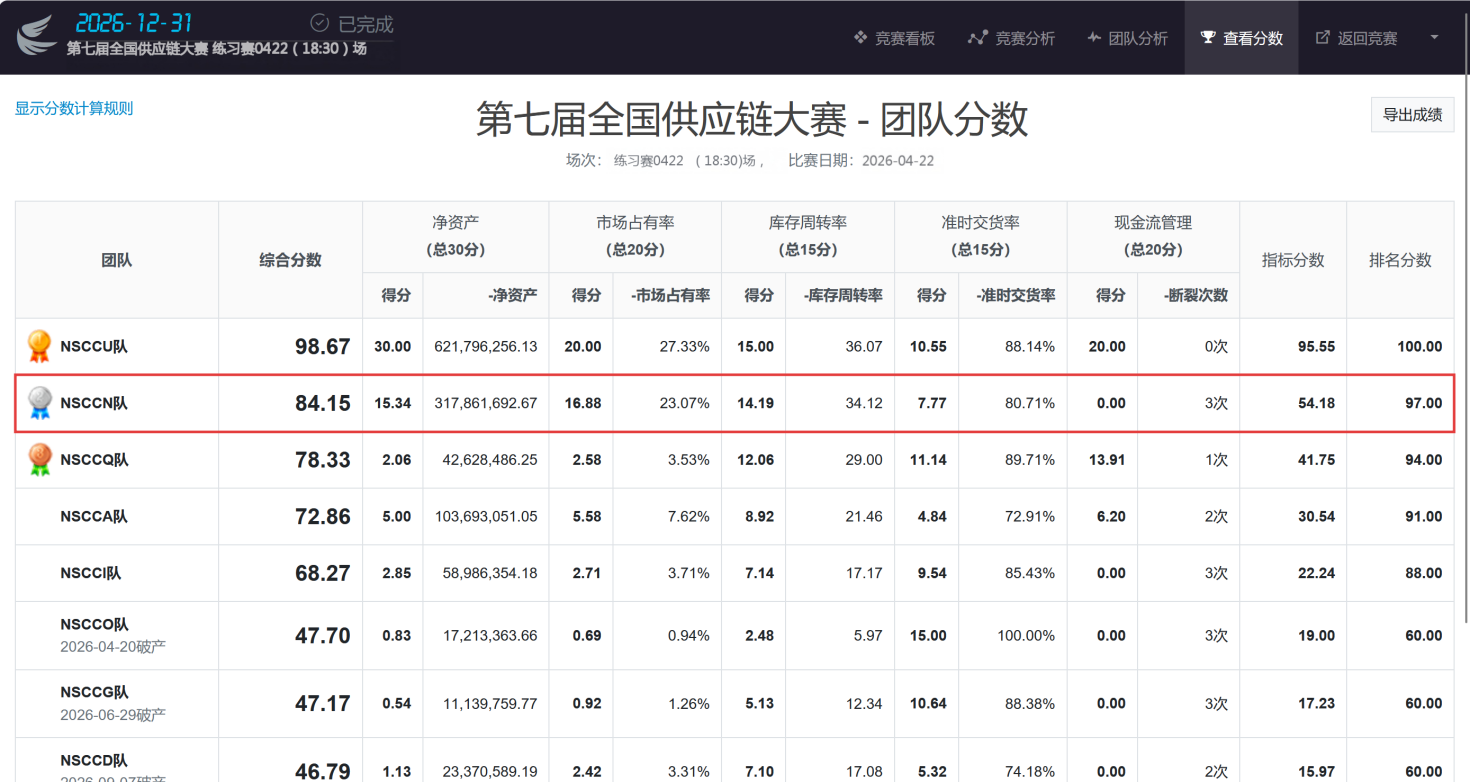This screenshot has width=1470, height=782.
Task: Click the NSCCO队 team name
Action: click(x=95, y=625)
